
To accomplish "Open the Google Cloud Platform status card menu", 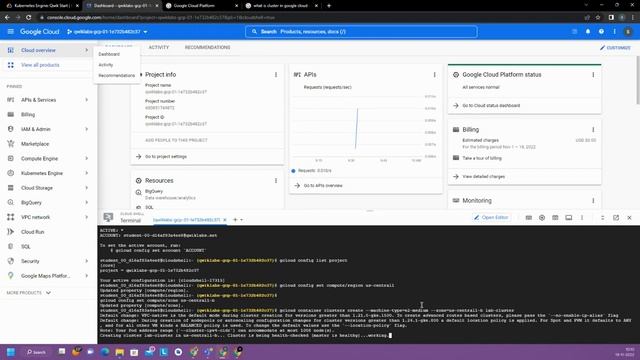I will pyautogui.click(x=593, y=75).
